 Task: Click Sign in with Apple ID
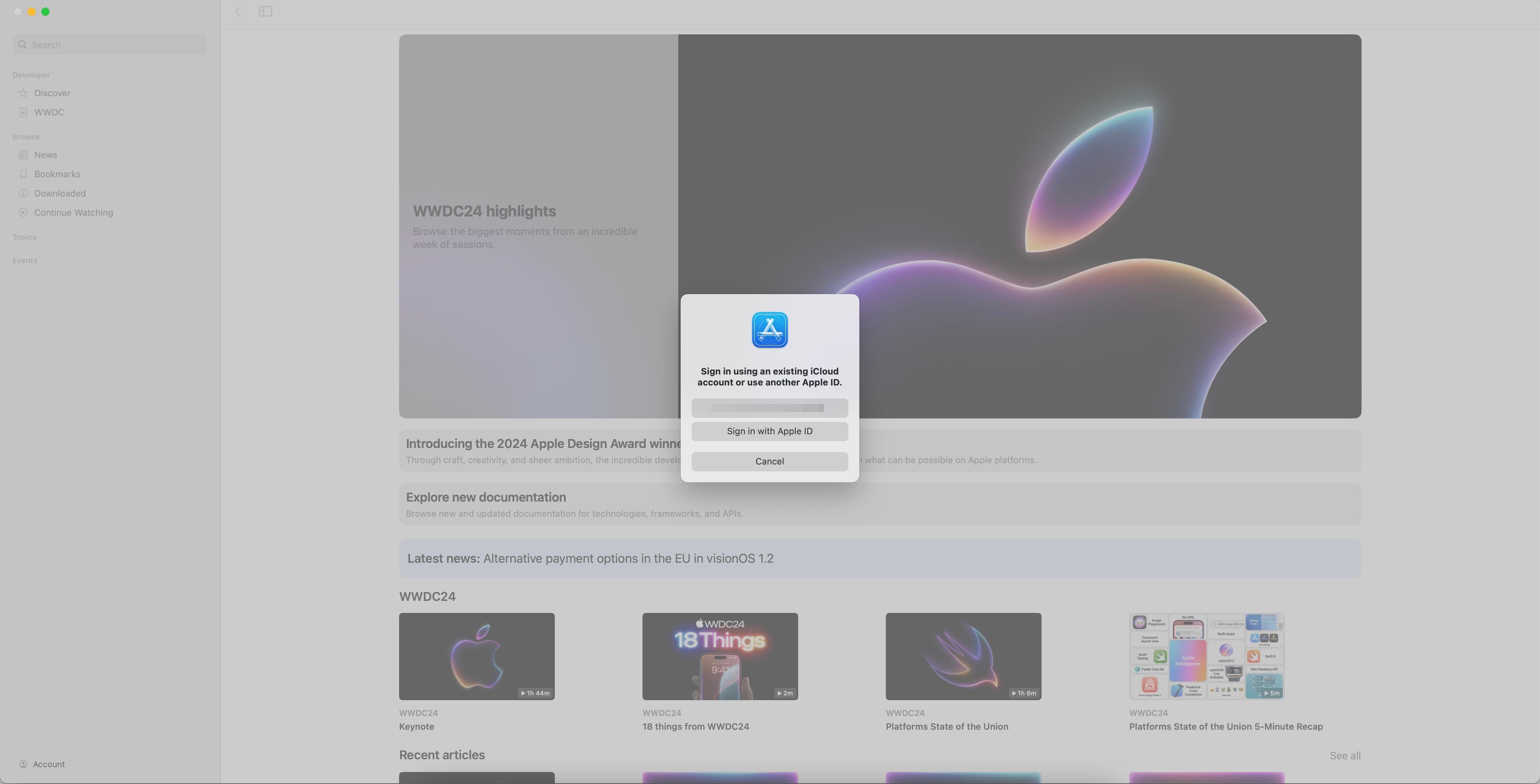tap(769, 432)
